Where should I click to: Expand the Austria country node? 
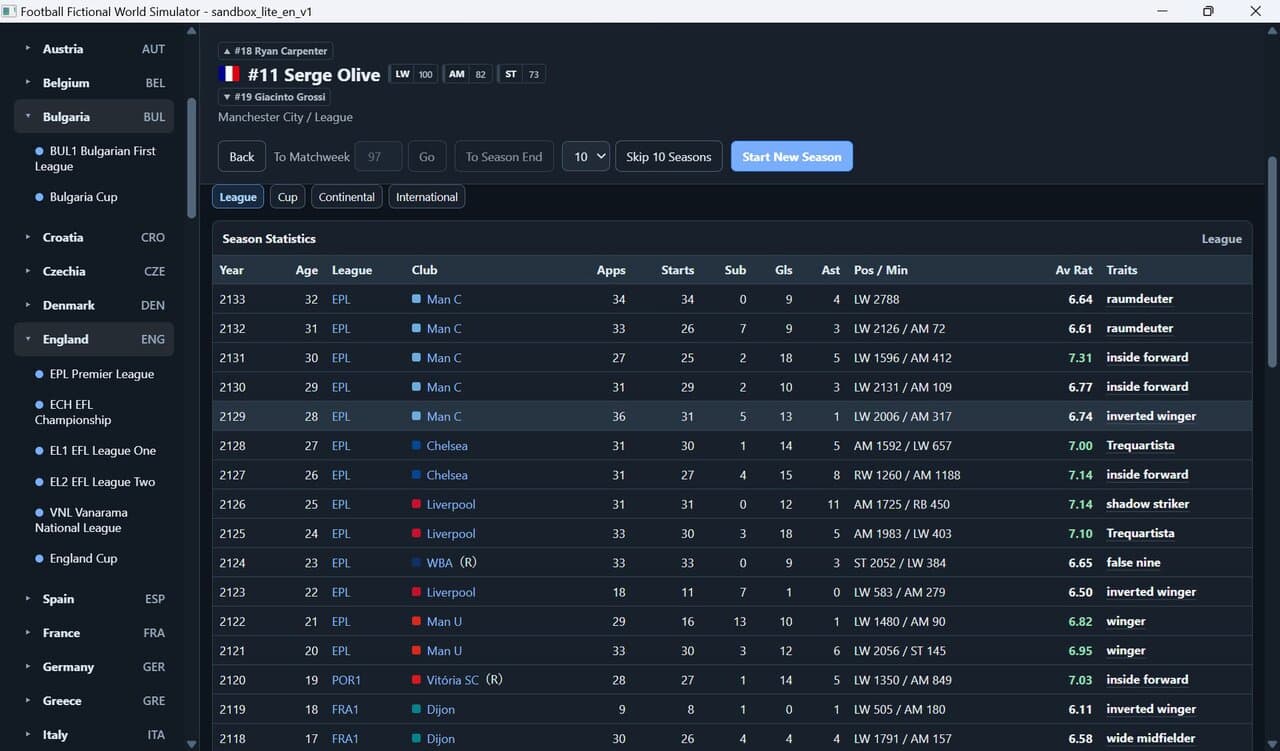pos(28,49)
